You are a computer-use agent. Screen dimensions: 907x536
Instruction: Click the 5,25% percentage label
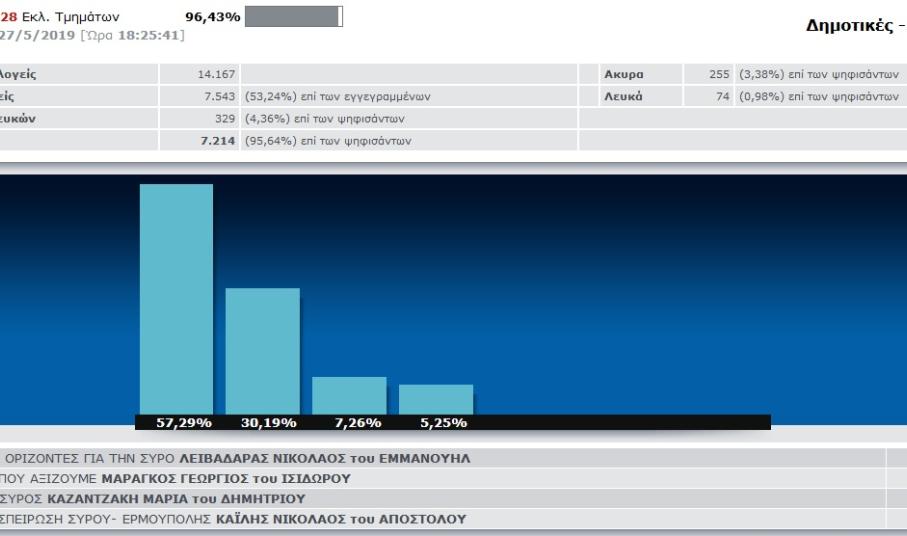[x=439, y=423]
